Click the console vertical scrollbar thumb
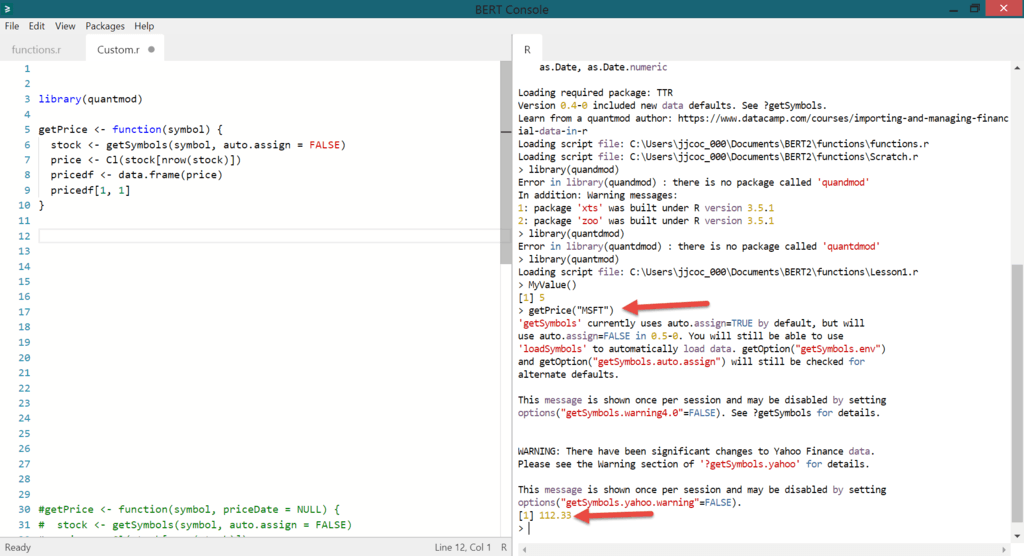Image resolution: width=1024 pixels, height=556 pixels. coord(1017,393)
